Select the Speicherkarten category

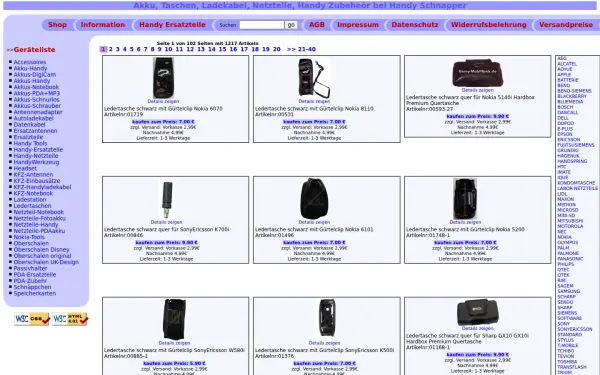tap(35, 293)
